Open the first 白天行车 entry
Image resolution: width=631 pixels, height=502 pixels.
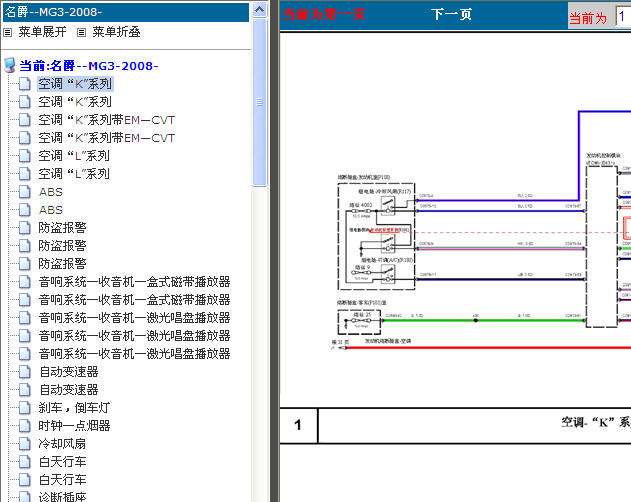62,462
